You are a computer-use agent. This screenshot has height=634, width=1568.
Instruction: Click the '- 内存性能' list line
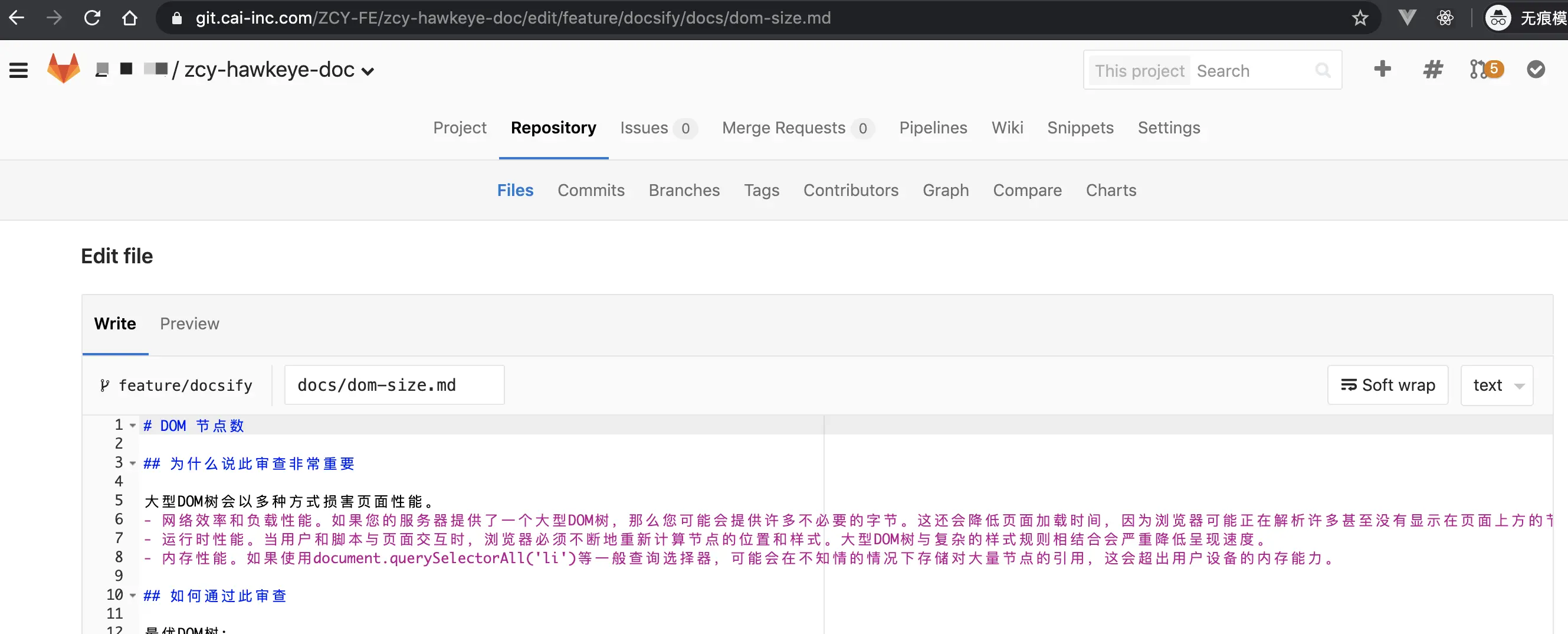pos(740,558)
